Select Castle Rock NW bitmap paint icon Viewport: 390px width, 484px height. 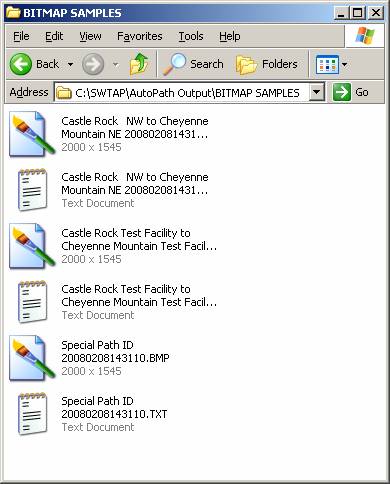pos(31,134)
